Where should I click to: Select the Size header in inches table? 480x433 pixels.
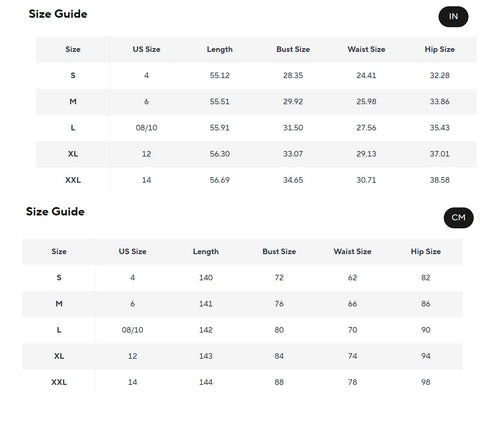coord(73,49)
